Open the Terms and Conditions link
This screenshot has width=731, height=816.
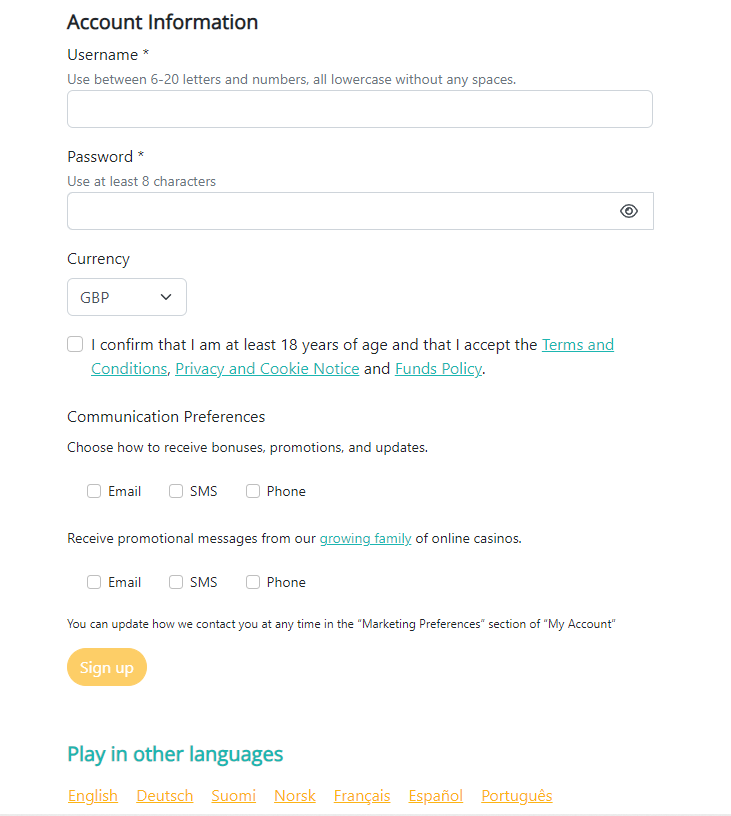point(578,345)
